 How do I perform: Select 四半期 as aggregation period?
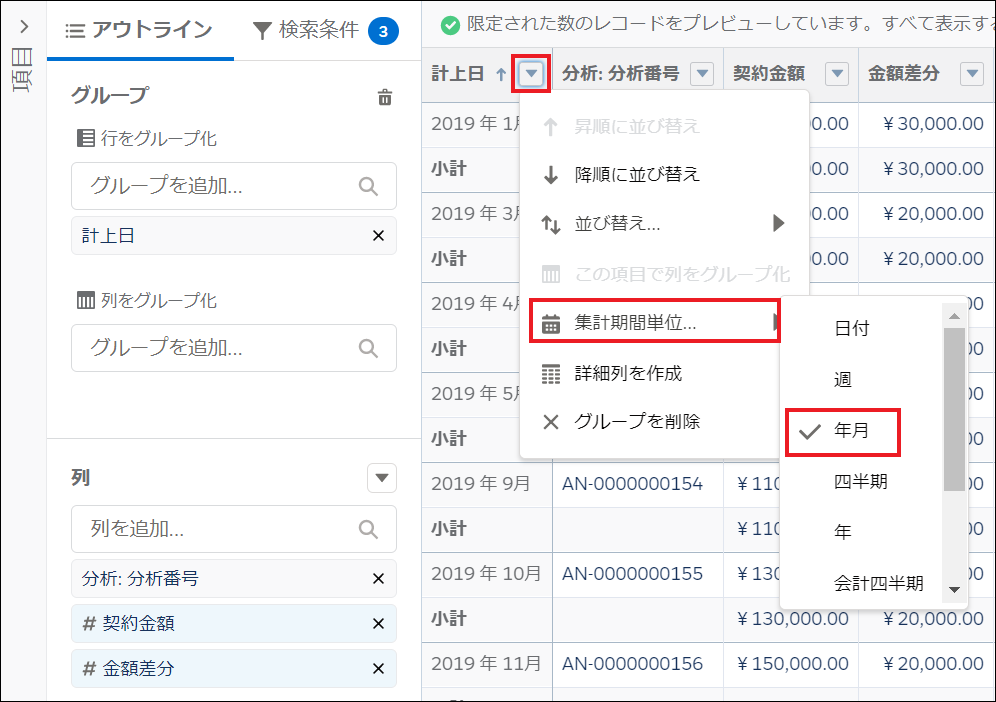[857, 481]
